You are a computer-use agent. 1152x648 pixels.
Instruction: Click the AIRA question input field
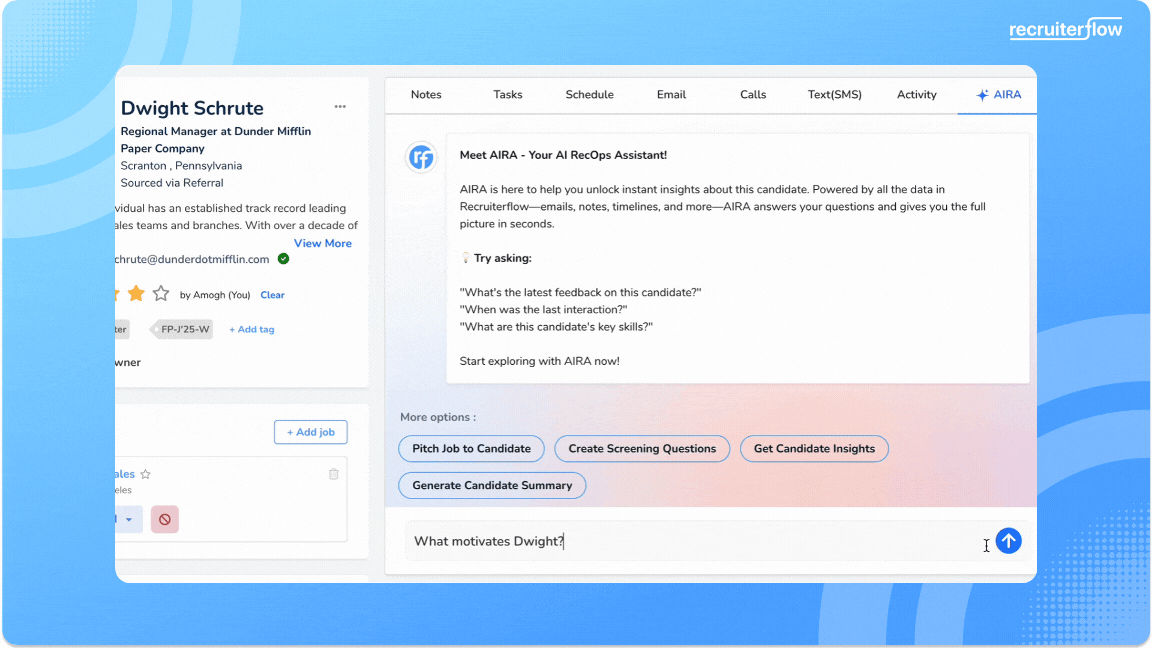click(690, 541)
